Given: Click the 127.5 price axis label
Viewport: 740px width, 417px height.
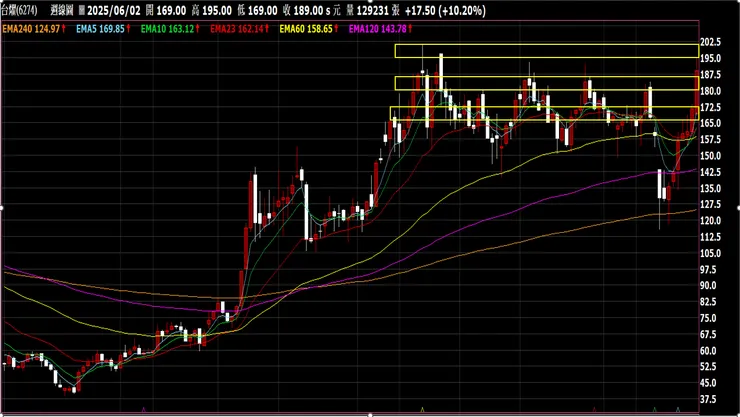Looking at the screenshot, I should click(x=710, y=205).
